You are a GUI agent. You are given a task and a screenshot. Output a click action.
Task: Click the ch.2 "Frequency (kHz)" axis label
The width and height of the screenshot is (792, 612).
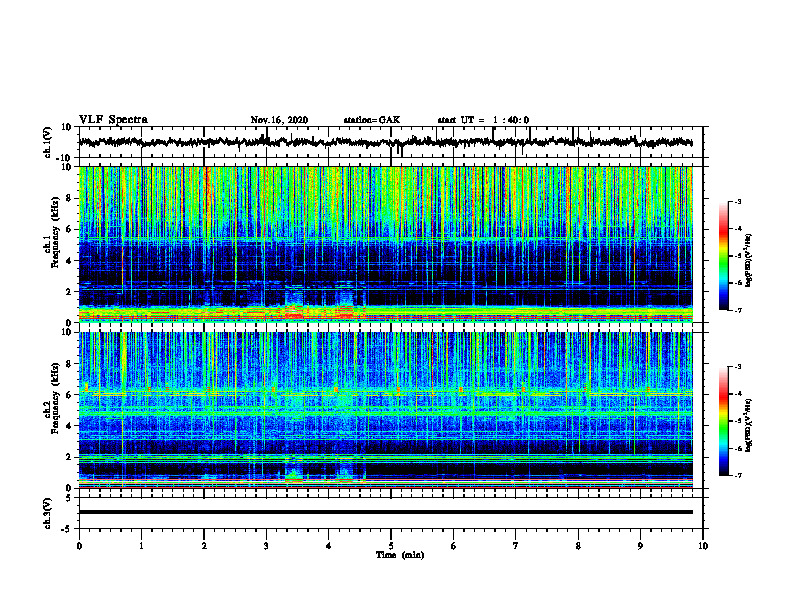point(55,399)
